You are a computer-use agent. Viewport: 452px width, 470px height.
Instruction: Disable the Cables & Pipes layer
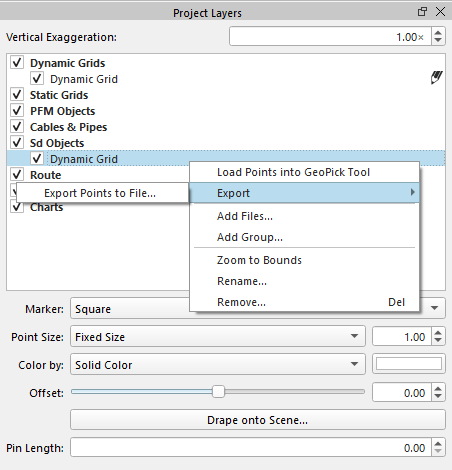17,127
